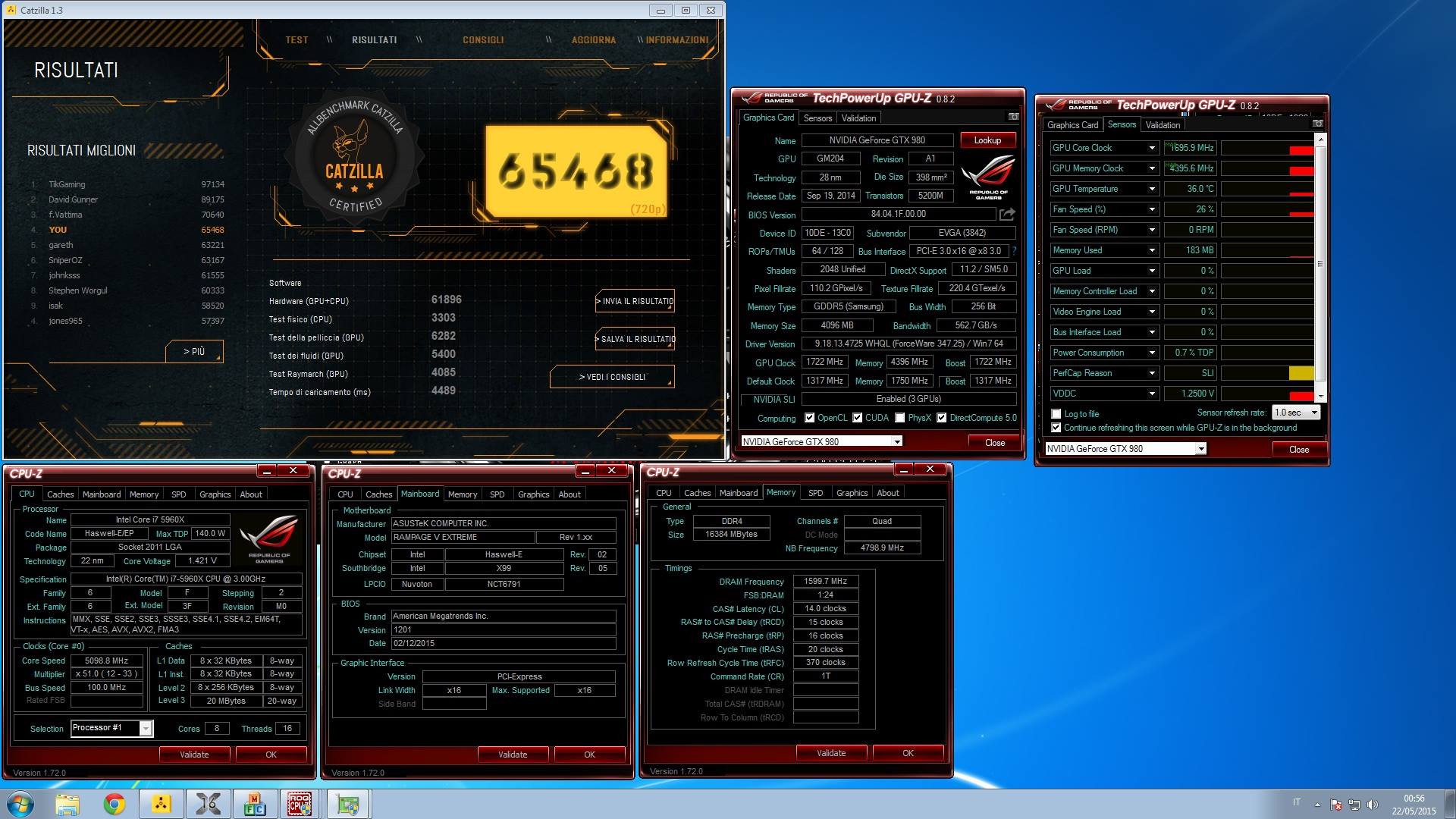Switch to the GPU-Z taskbar icon
Image resolution: width=1456 pixels, height=819 pixels.
click(348, 804)
